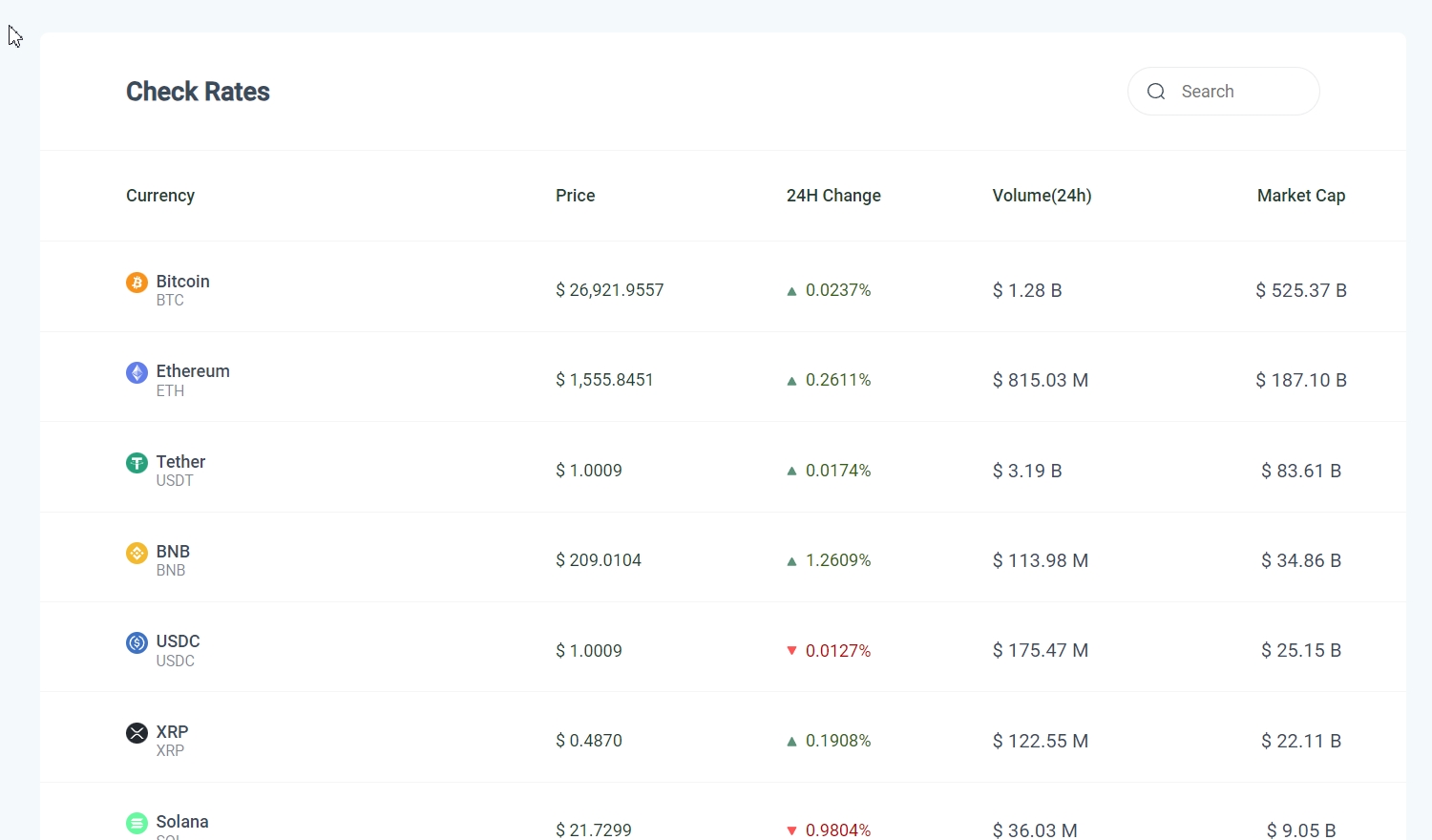The width and height of the screenshot is (1432, 840).
Task: Click the 0.0237% change value
Action: [838, 290]
